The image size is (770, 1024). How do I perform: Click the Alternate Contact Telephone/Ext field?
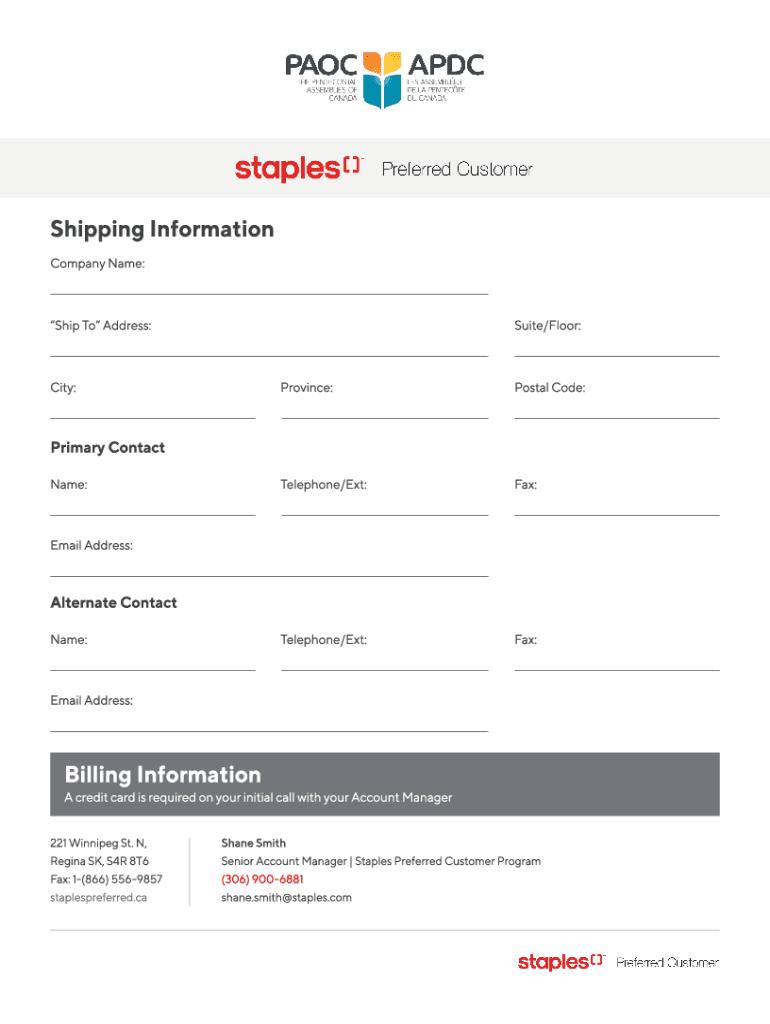tap(384, 660)
